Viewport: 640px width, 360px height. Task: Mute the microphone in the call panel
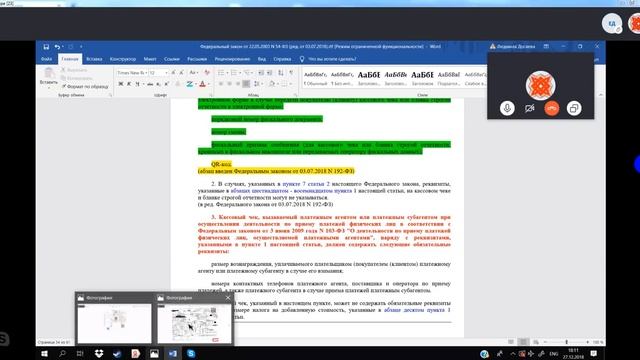pos(507,109)
